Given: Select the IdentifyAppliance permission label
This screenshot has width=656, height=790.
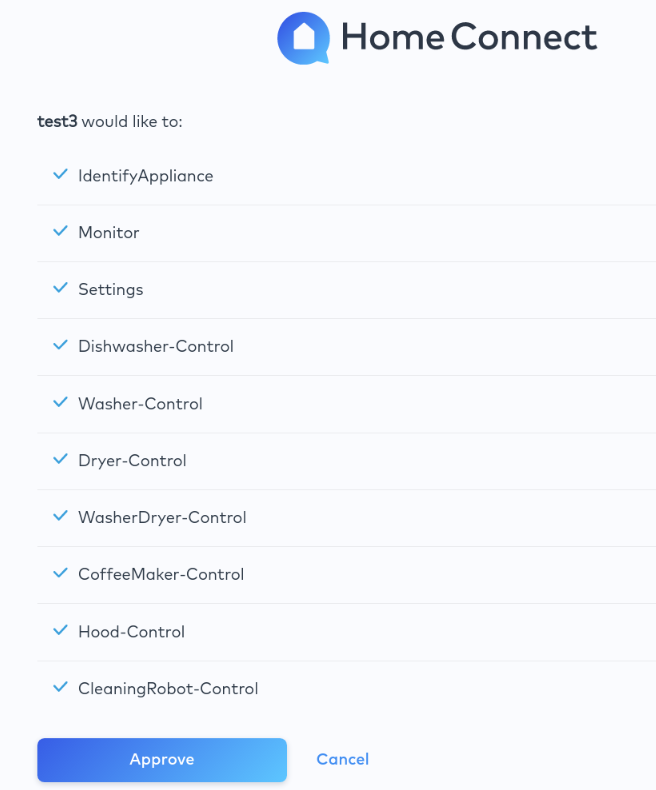Looking at the screenshot, I should 146,176.
